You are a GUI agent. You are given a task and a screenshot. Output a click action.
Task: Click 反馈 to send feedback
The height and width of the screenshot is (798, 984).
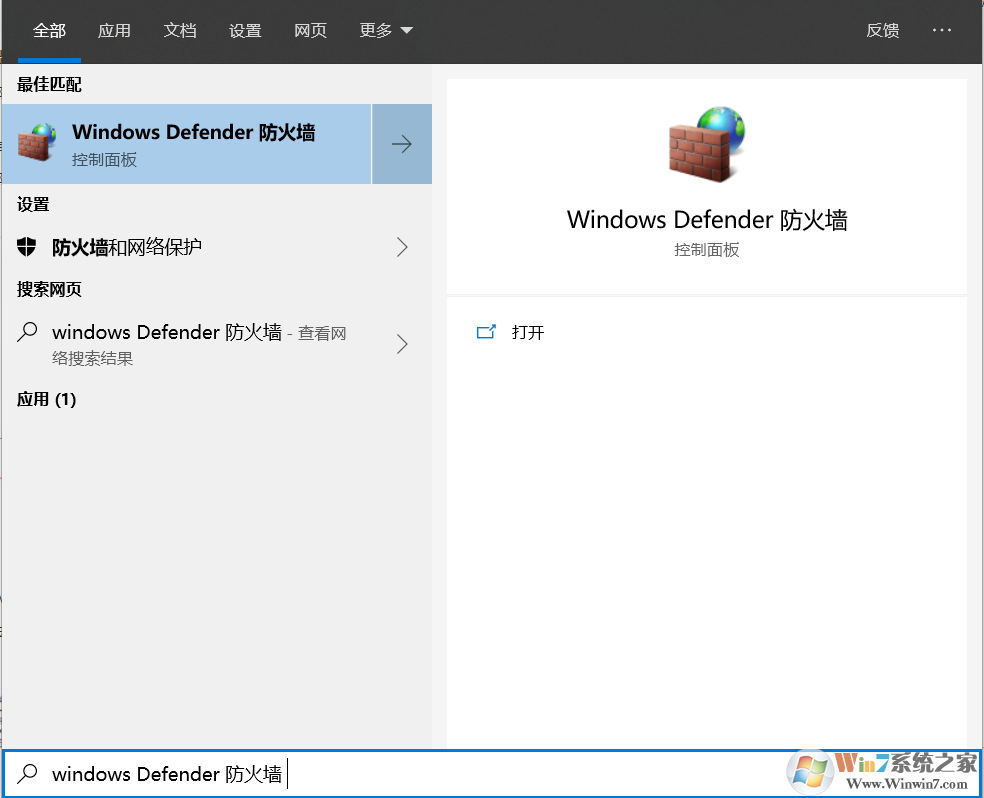click(x=883, y=30)
